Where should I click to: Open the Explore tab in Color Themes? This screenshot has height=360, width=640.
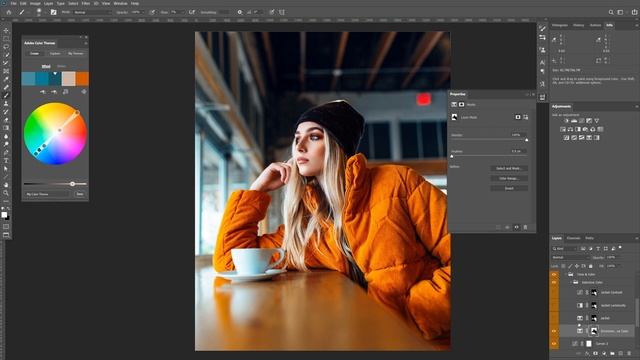coord(55,53)
